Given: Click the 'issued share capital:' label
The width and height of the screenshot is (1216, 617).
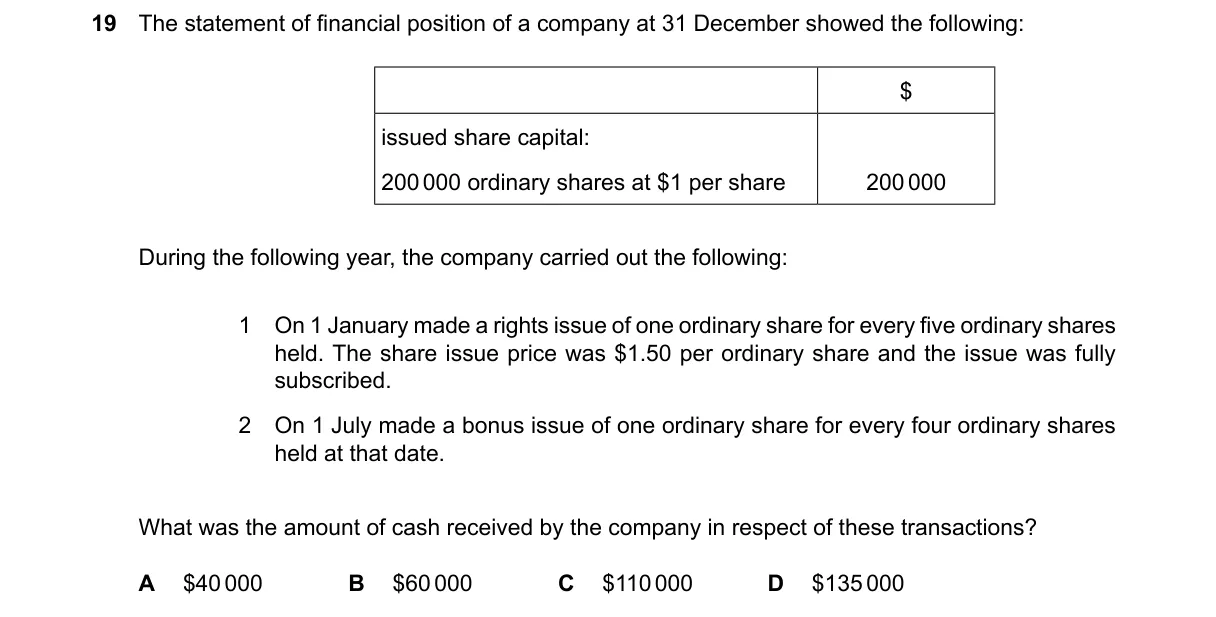Looking at the screenshot, I should pyautogui.click(x=485, y=137).
